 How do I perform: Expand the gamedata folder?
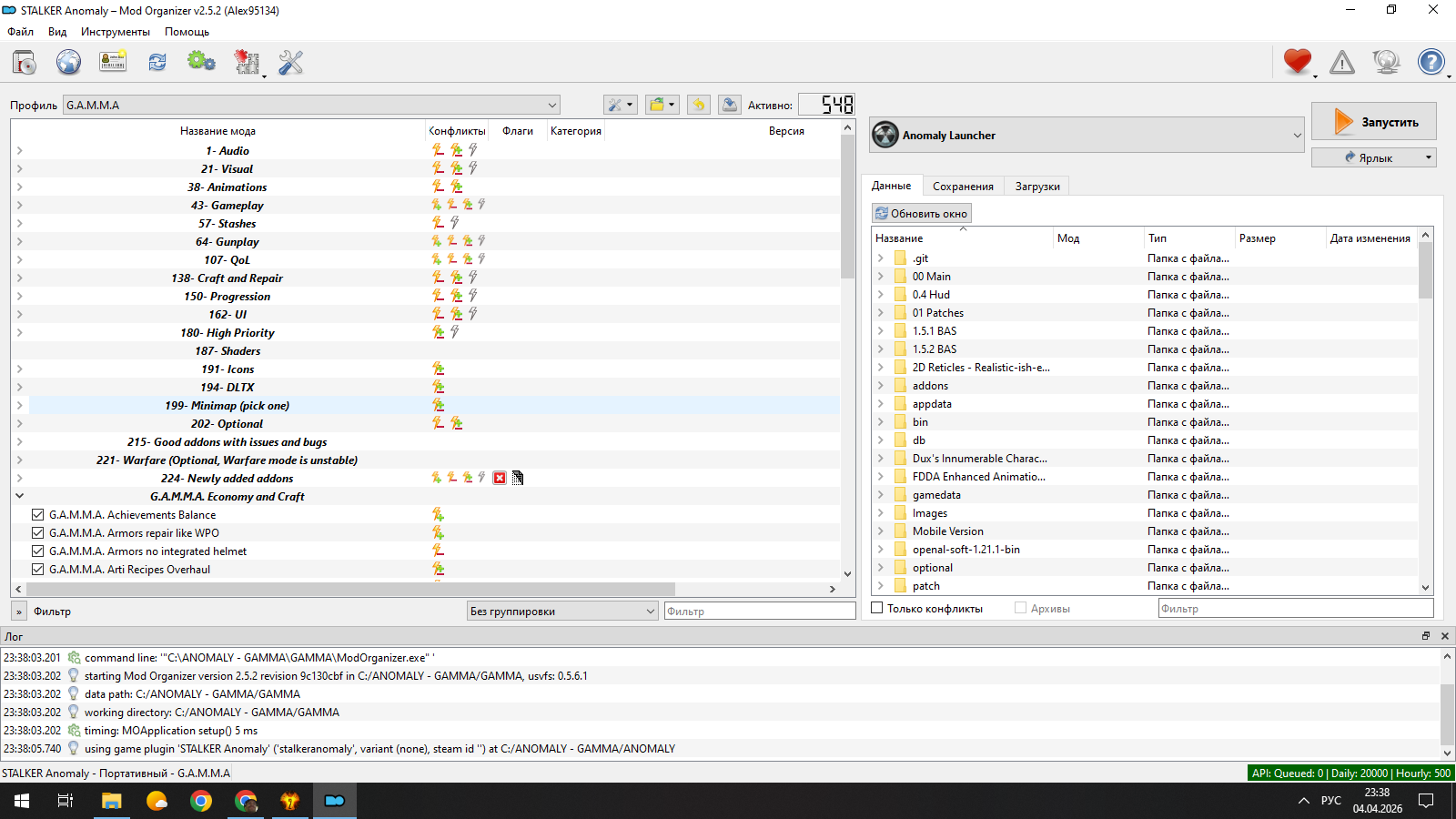coord(880,494)
